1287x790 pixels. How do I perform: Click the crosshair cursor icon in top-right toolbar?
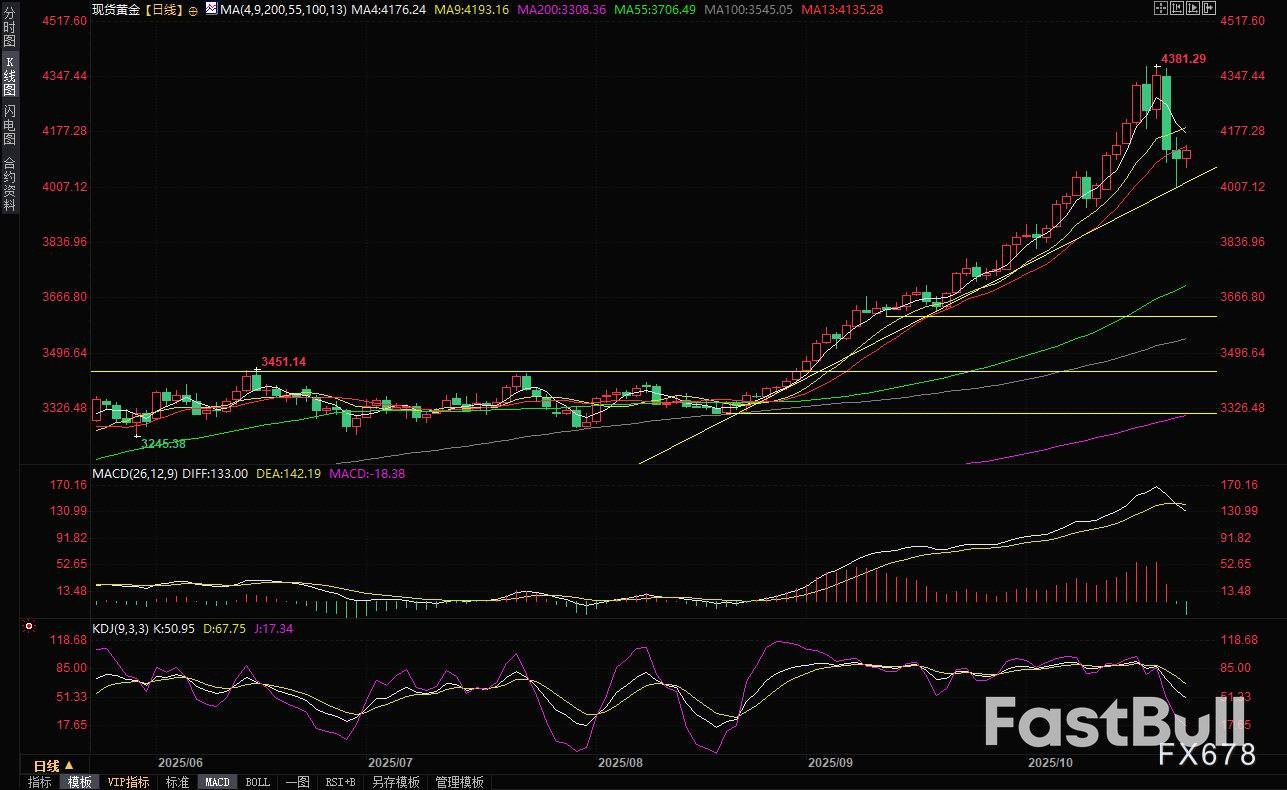(1160, 8)
